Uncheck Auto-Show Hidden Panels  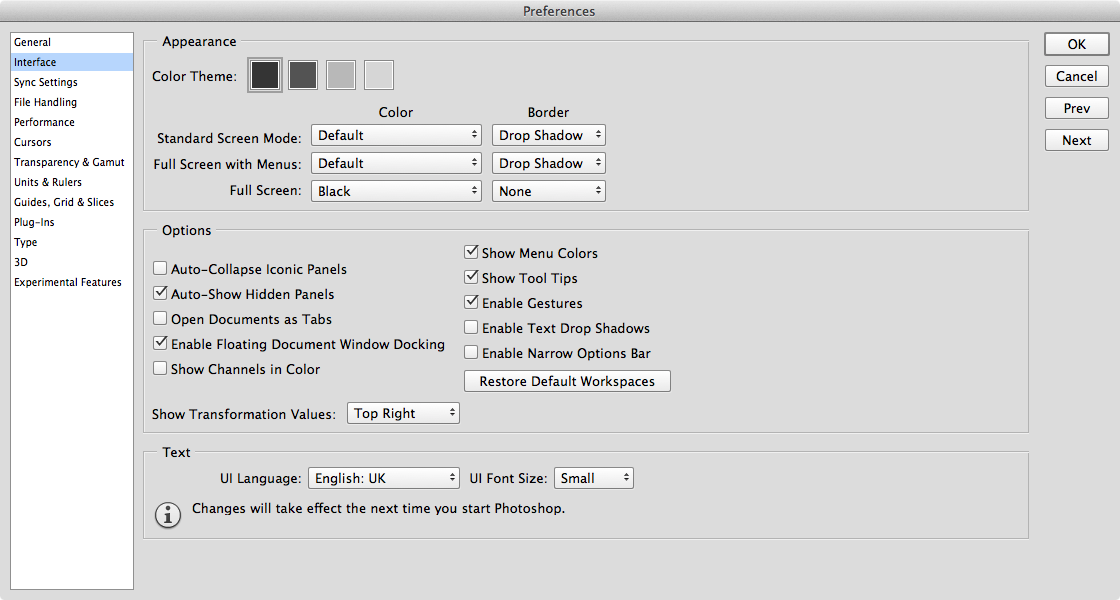click(160, 293)
